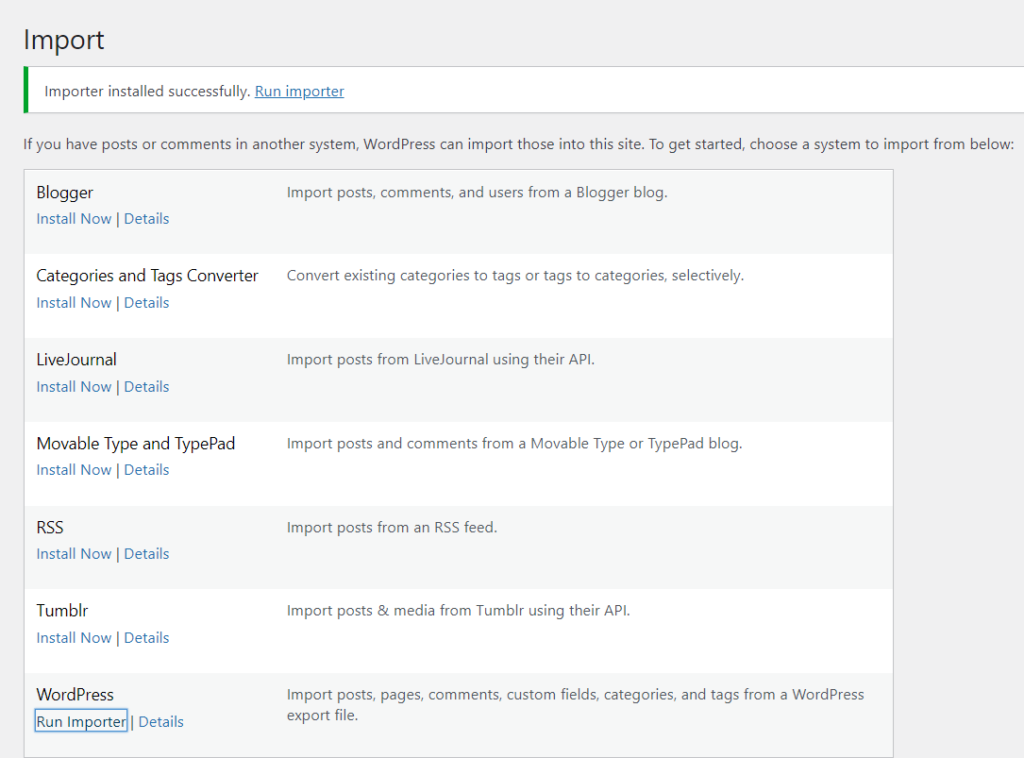Click the Run importer link in success notice

[x=299, y=91]
